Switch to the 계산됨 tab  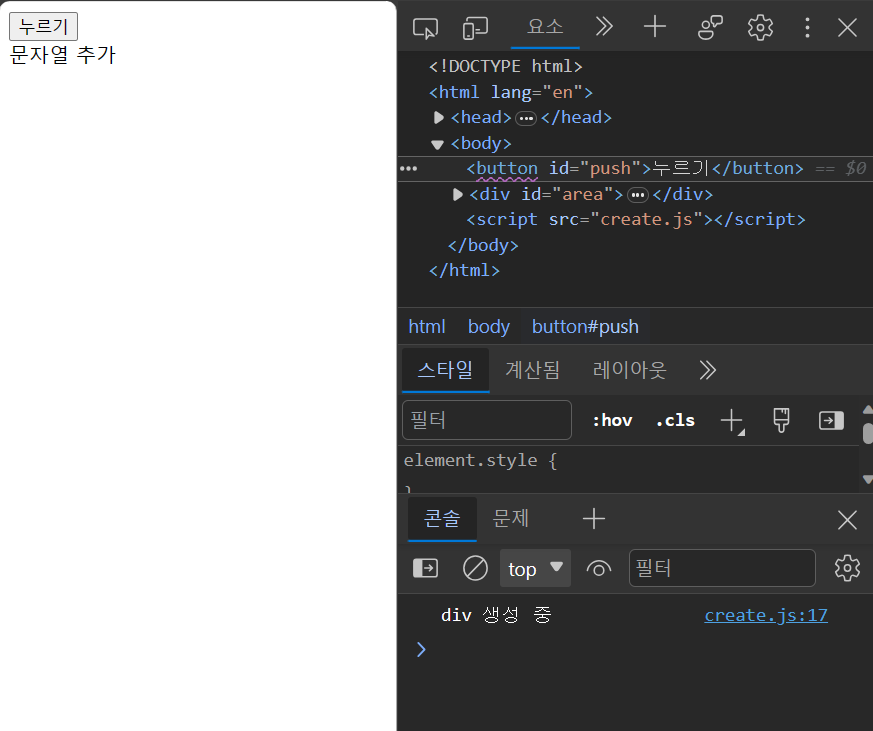point(532,370)
